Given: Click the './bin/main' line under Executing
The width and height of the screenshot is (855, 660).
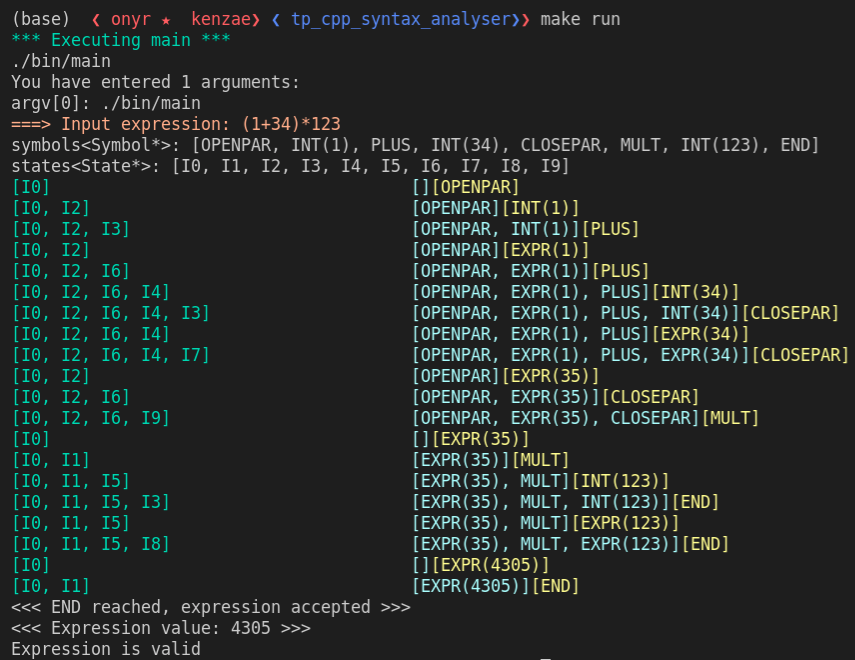Looking at the screenshot, I should click(x=61, y=61).
